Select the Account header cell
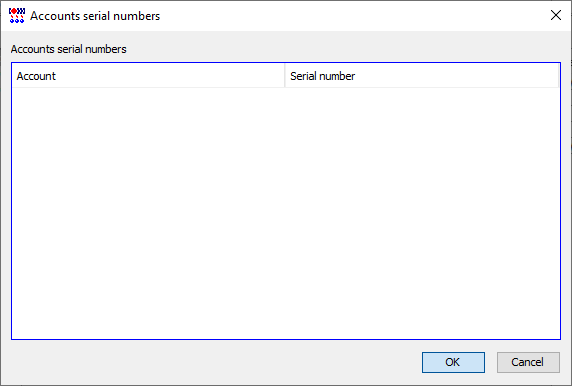 [148, 76]
